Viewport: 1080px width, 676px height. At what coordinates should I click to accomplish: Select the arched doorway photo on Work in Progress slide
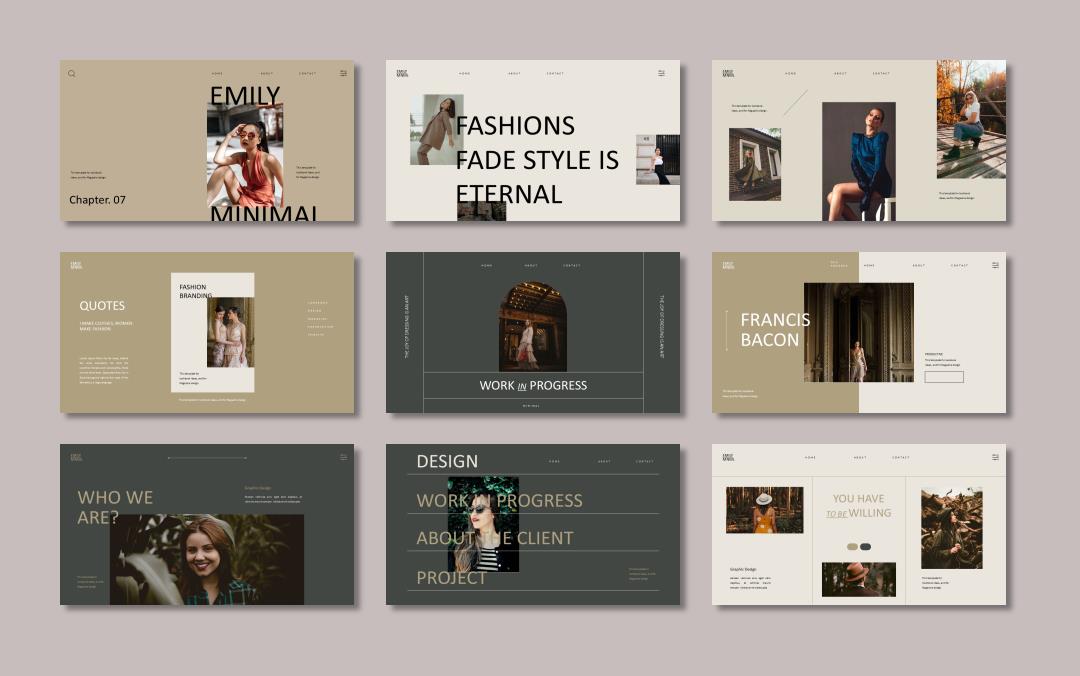pos(532,326)
